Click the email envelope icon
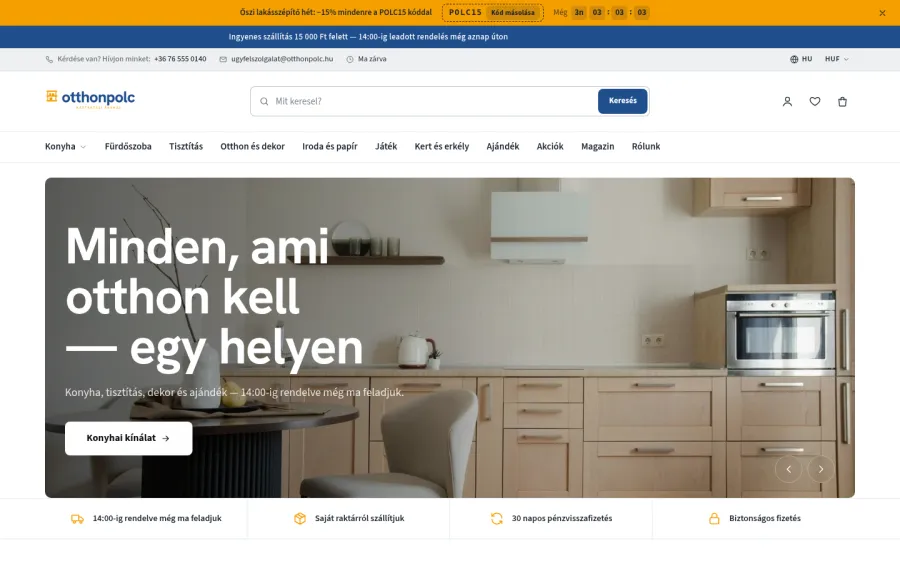The width and height of the screenshot is (900, 563). coord(223,59)
